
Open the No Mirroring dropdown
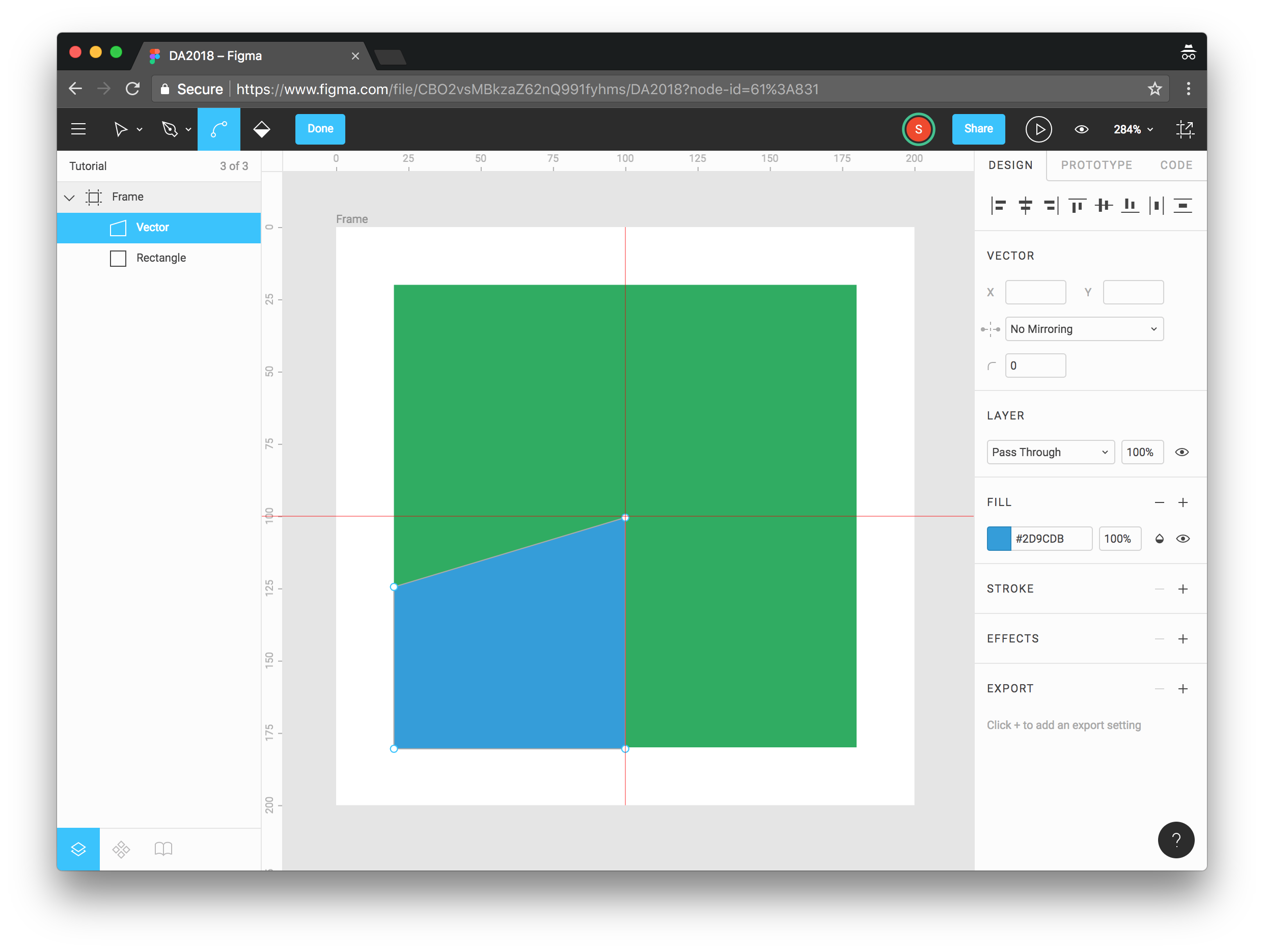[x=1084, y=329]
